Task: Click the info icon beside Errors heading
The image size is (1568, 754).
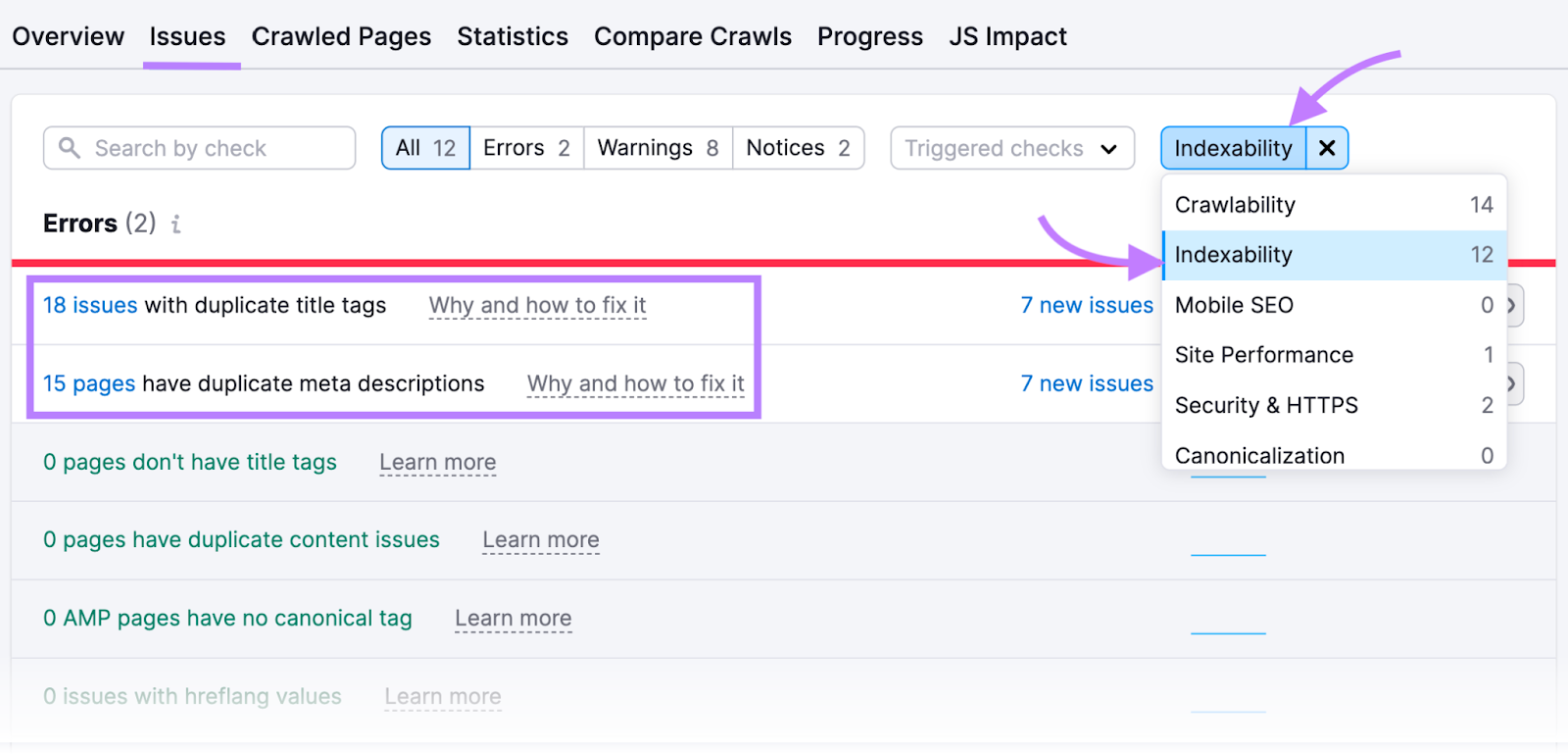Action: click(x=175, y=224)
